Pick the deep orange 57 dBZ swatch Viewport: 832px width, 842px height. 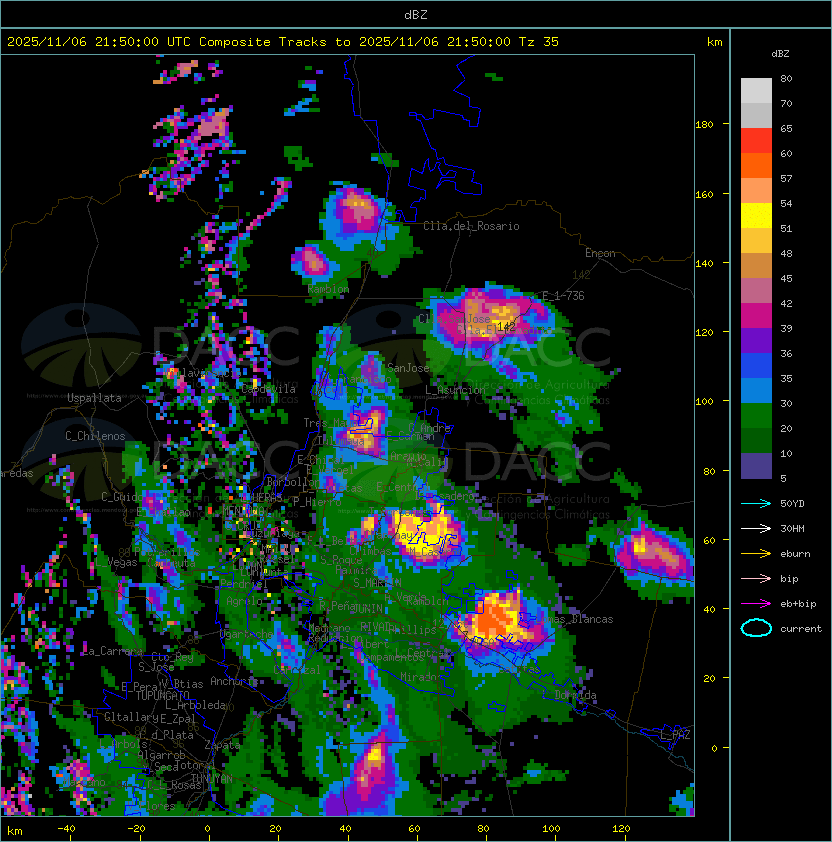[x=756, y=166]
